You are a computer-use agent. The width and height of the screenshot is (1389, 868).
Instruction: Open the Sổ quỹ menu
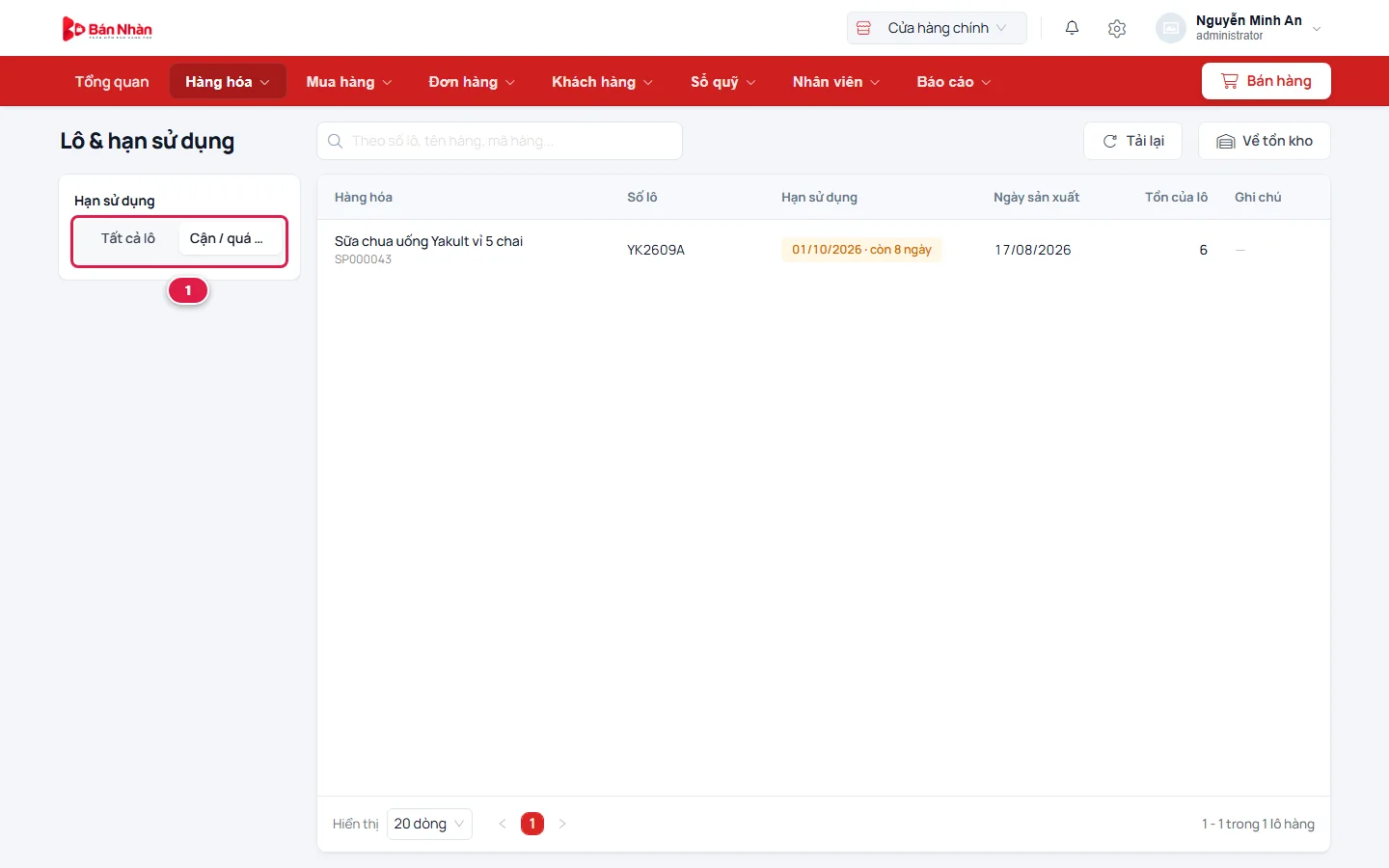(x=723, y=81)
